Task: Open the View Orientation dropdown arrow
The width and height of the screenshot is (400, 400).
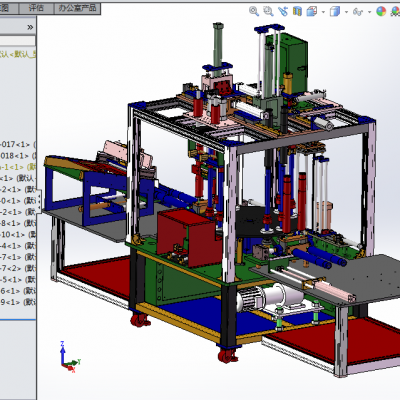Action: (x=323, y=12)
